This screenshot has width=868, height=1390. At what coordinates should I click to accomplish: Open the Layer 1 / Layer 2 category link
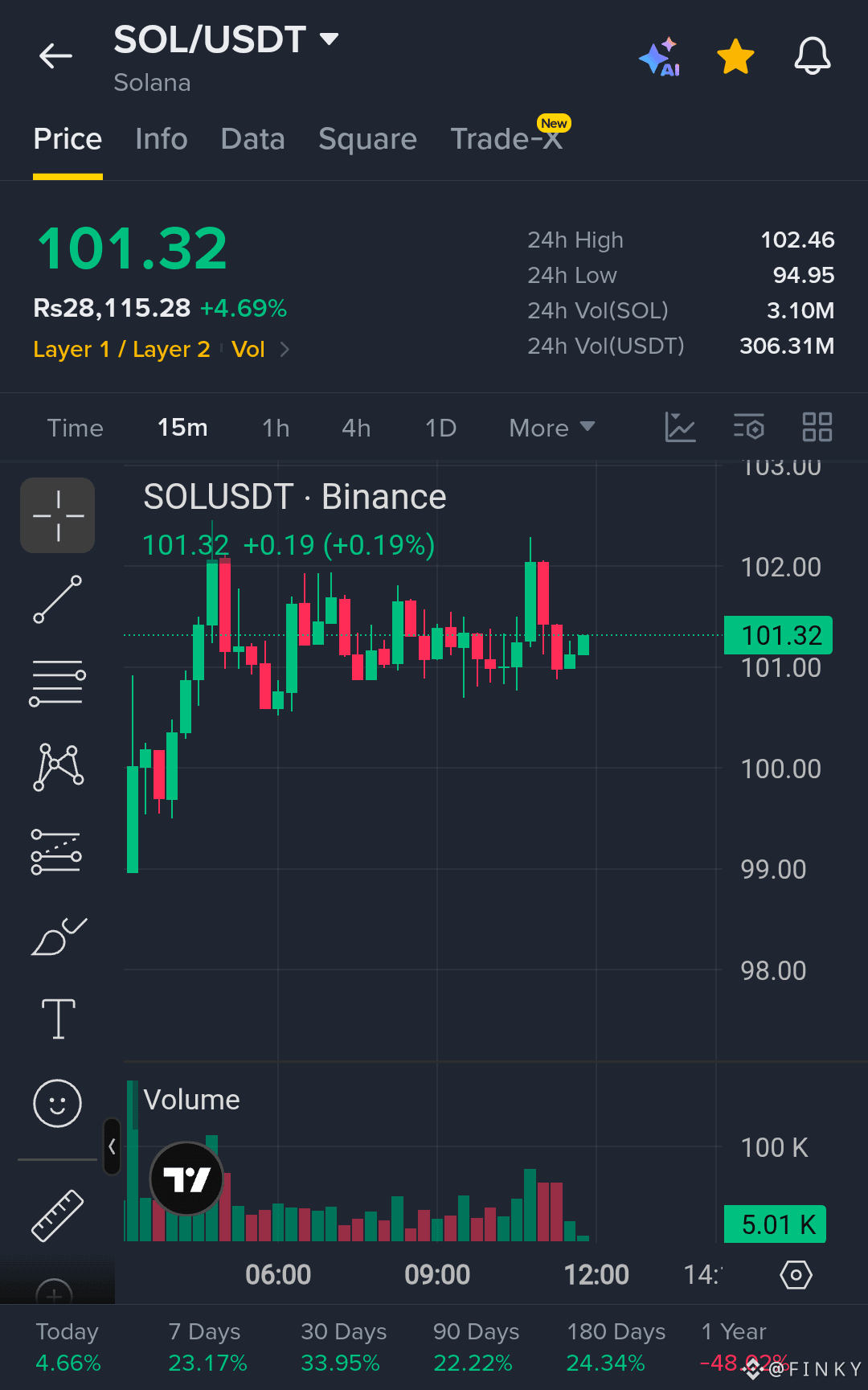pos(121,349)
